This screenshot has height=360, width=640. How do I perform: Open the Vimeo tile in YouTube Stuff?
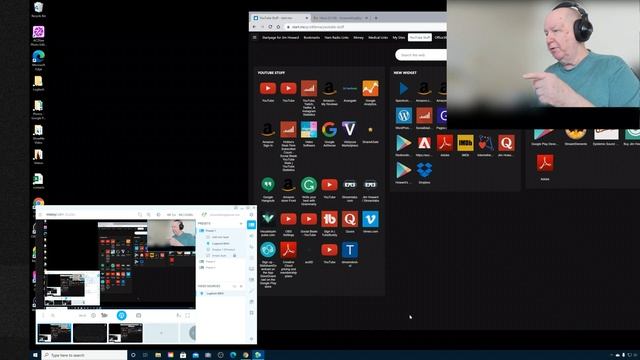370,219
